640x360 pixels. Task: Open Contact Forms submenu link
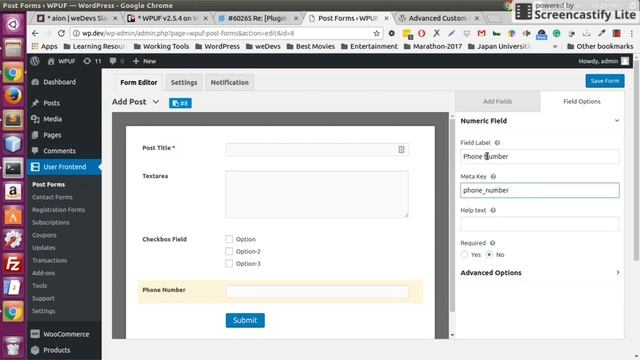[52, 197]
